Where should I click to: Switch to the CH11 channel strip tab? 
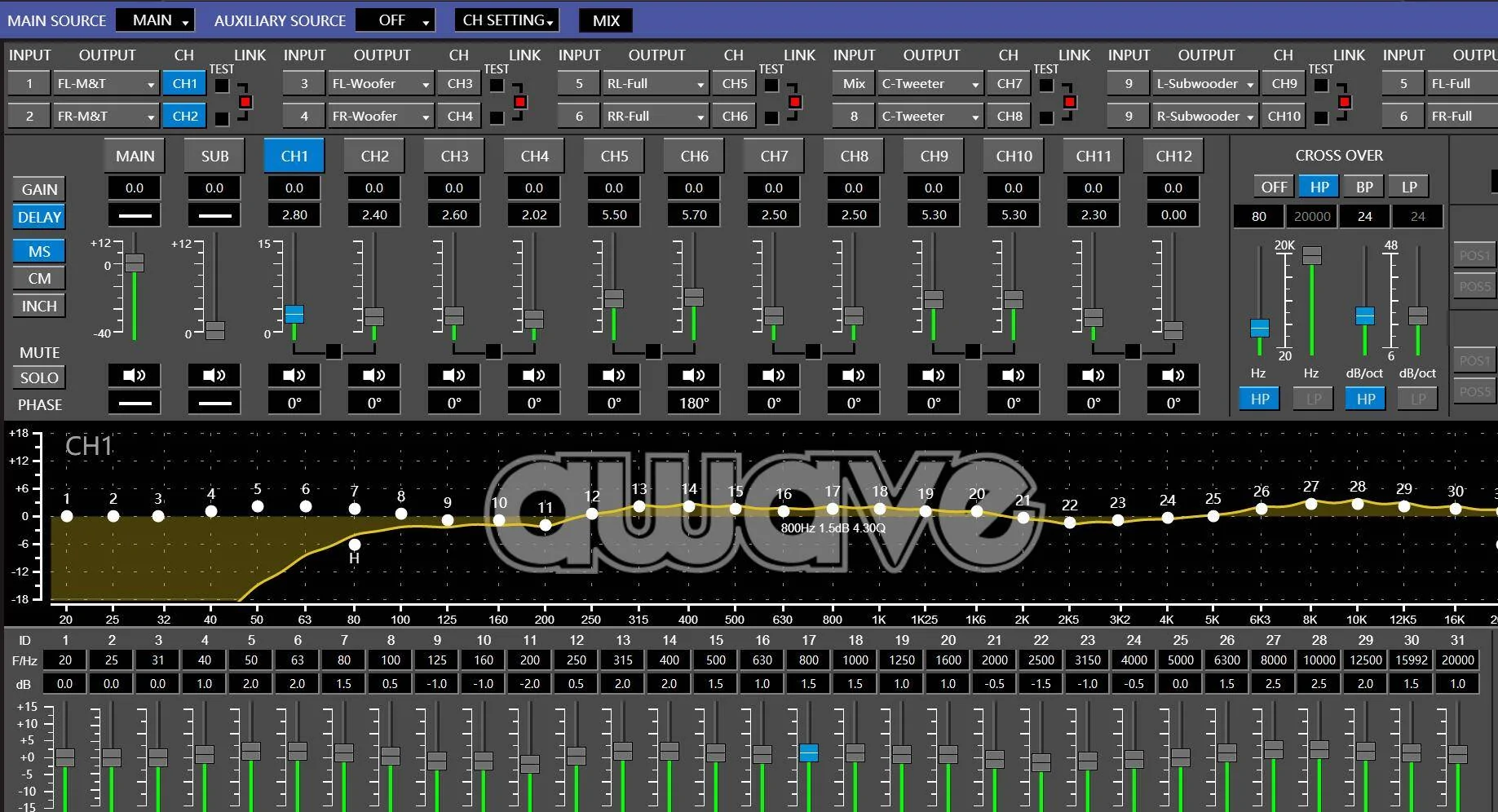pyautogui.click(x=1094, y=156)
